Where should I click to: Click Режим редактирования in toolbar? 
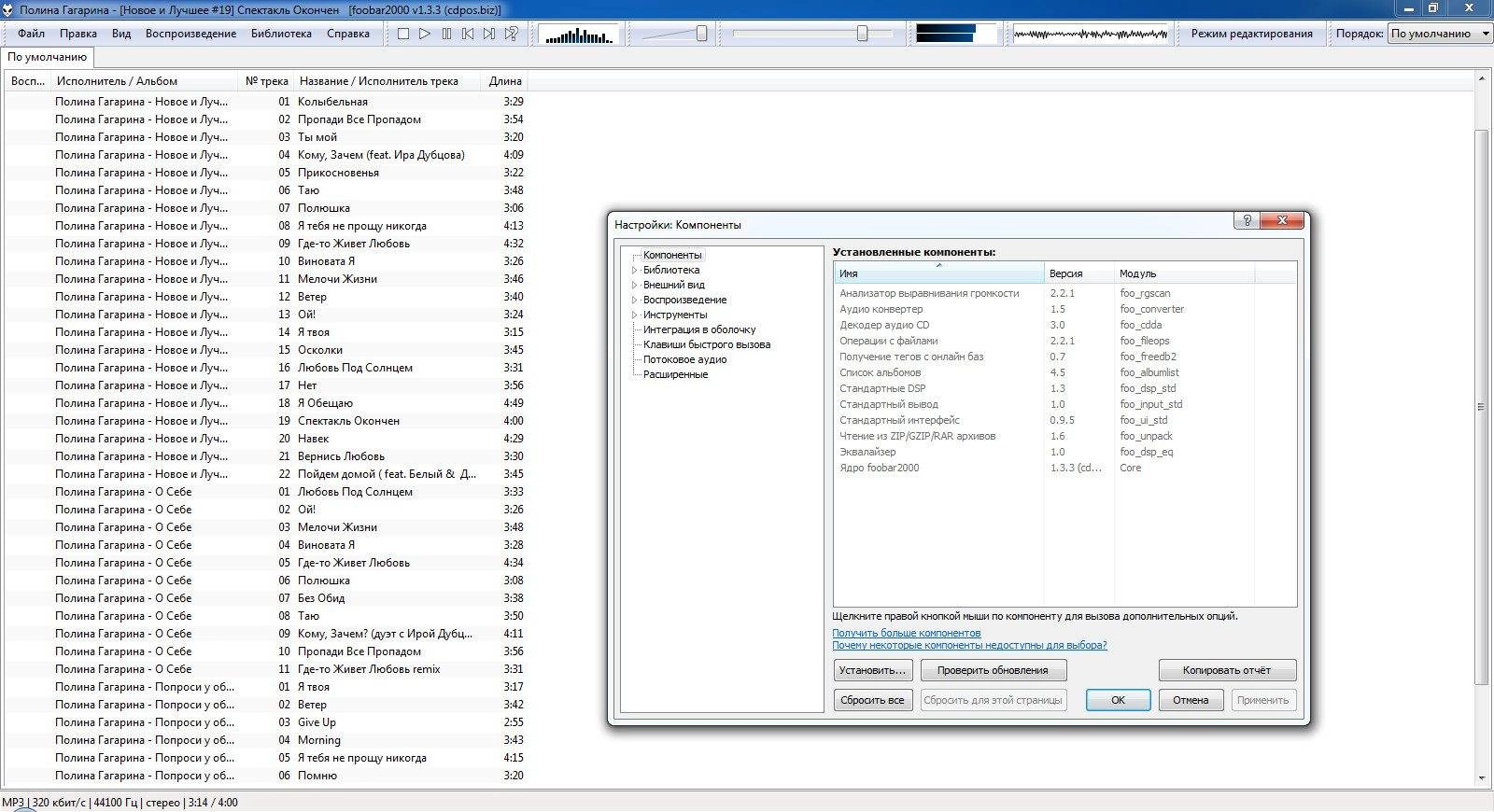(1251, 34)
